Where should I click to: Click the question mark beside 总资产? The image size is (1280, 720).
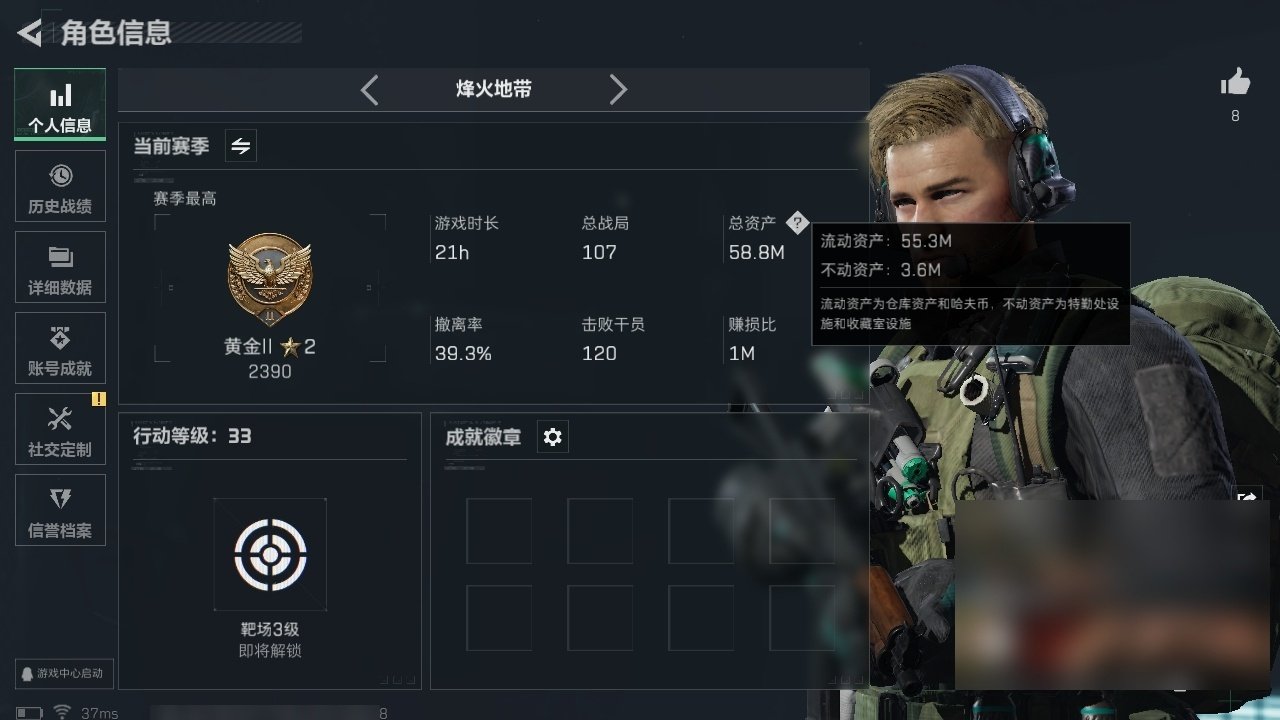coord(796,223)
